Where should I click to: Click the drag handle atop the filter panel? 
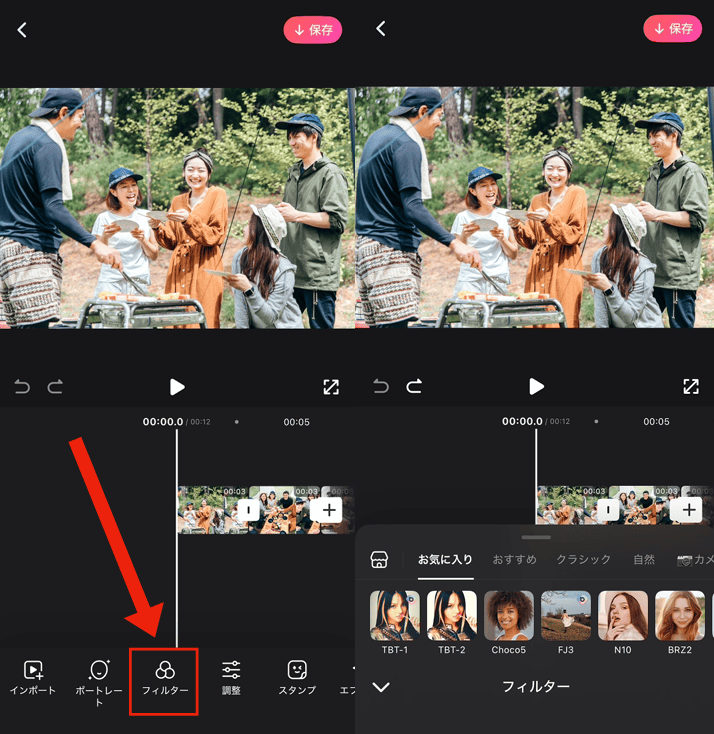[x=536, y=538]
